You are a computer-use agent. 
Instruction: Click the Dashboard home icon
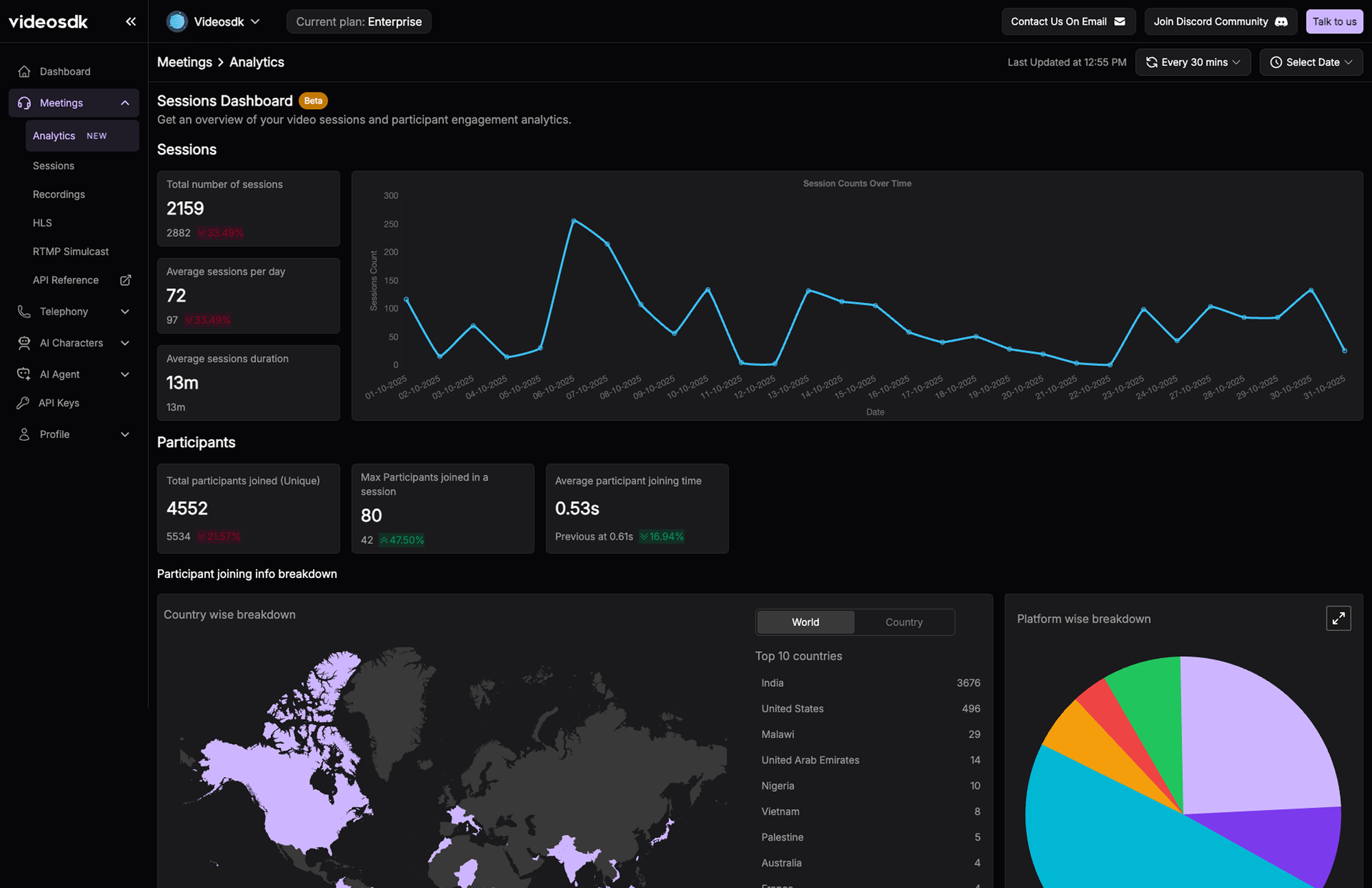tap(25, 71)
